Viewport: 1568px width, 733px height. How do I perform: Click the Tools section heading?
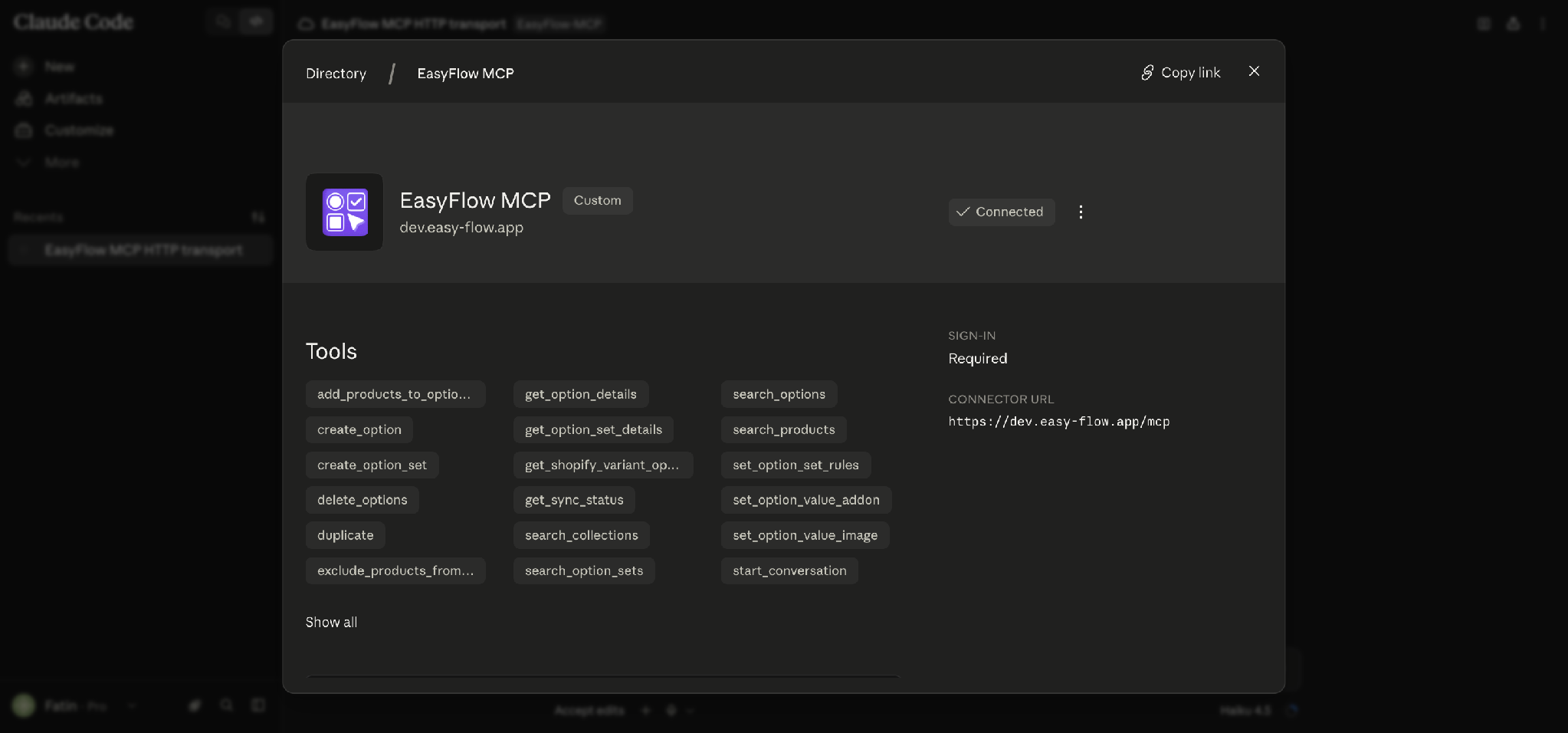coord(331,351)
